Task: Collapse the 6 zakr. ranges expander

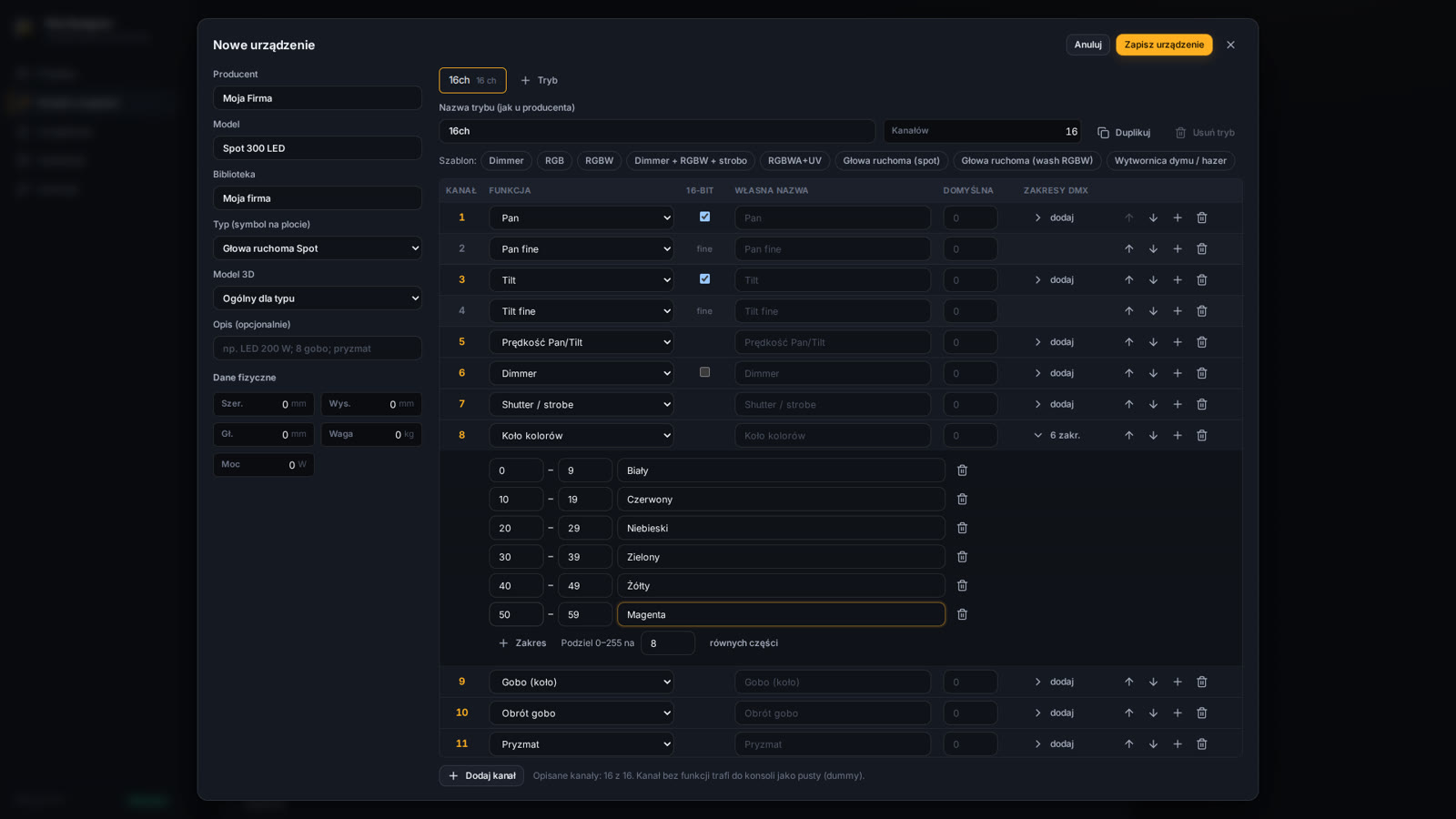Action: (1057, 435)
